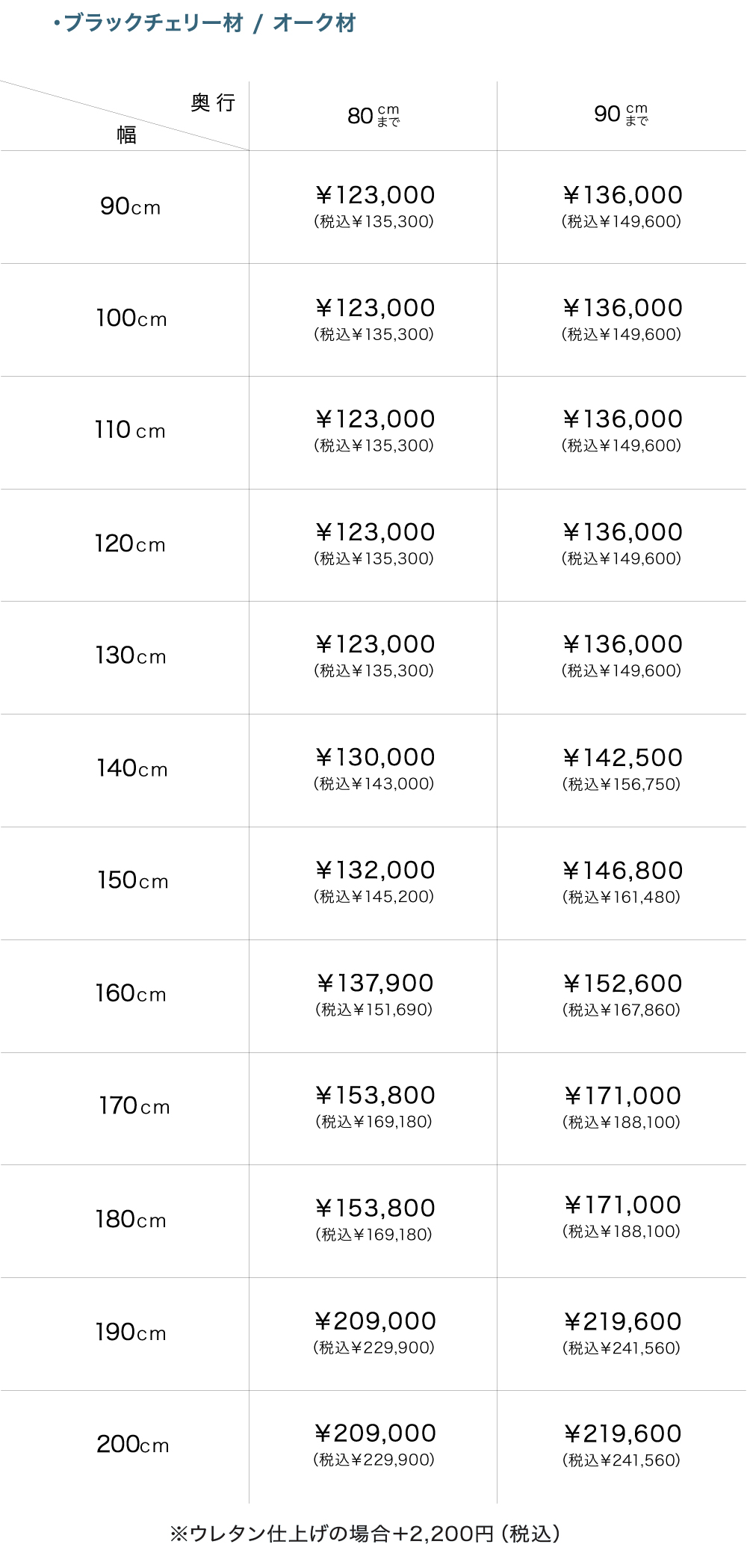Click the 税込¥161,480 tax-included text
The image size is (747, 1568).
(x=622, y=897)
